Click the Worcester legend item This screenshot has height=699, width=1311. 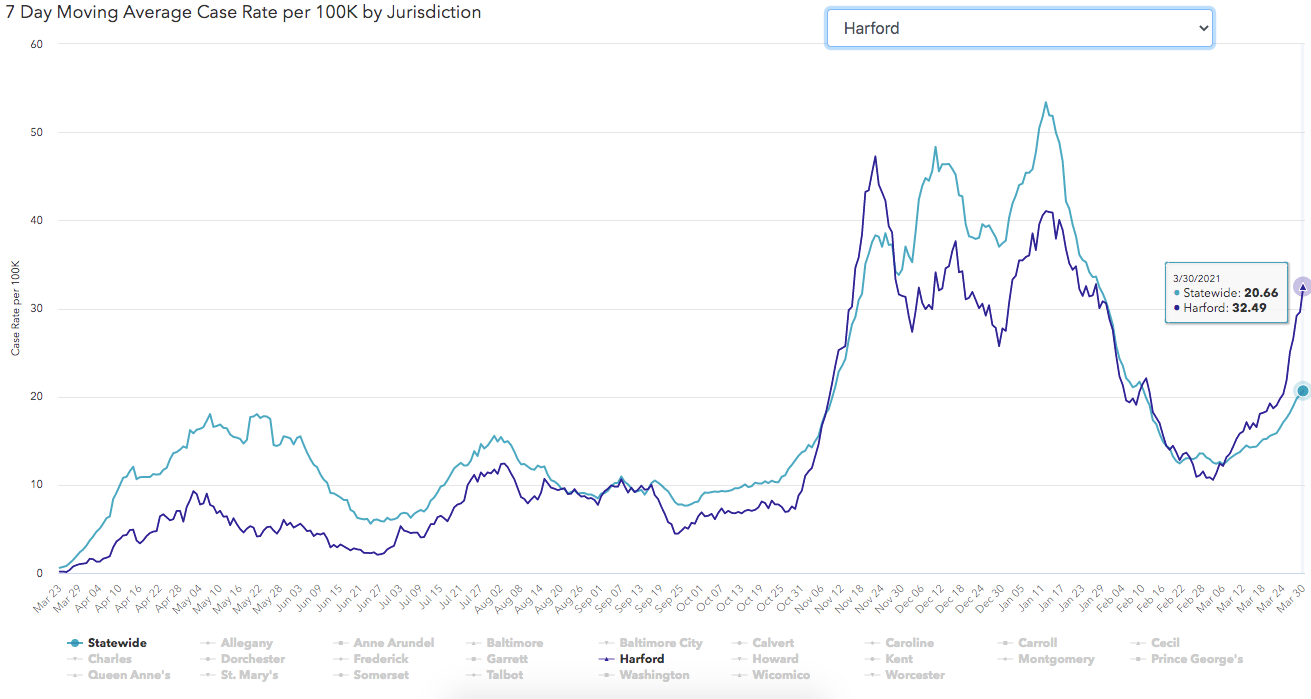click(x=915, y=675)
